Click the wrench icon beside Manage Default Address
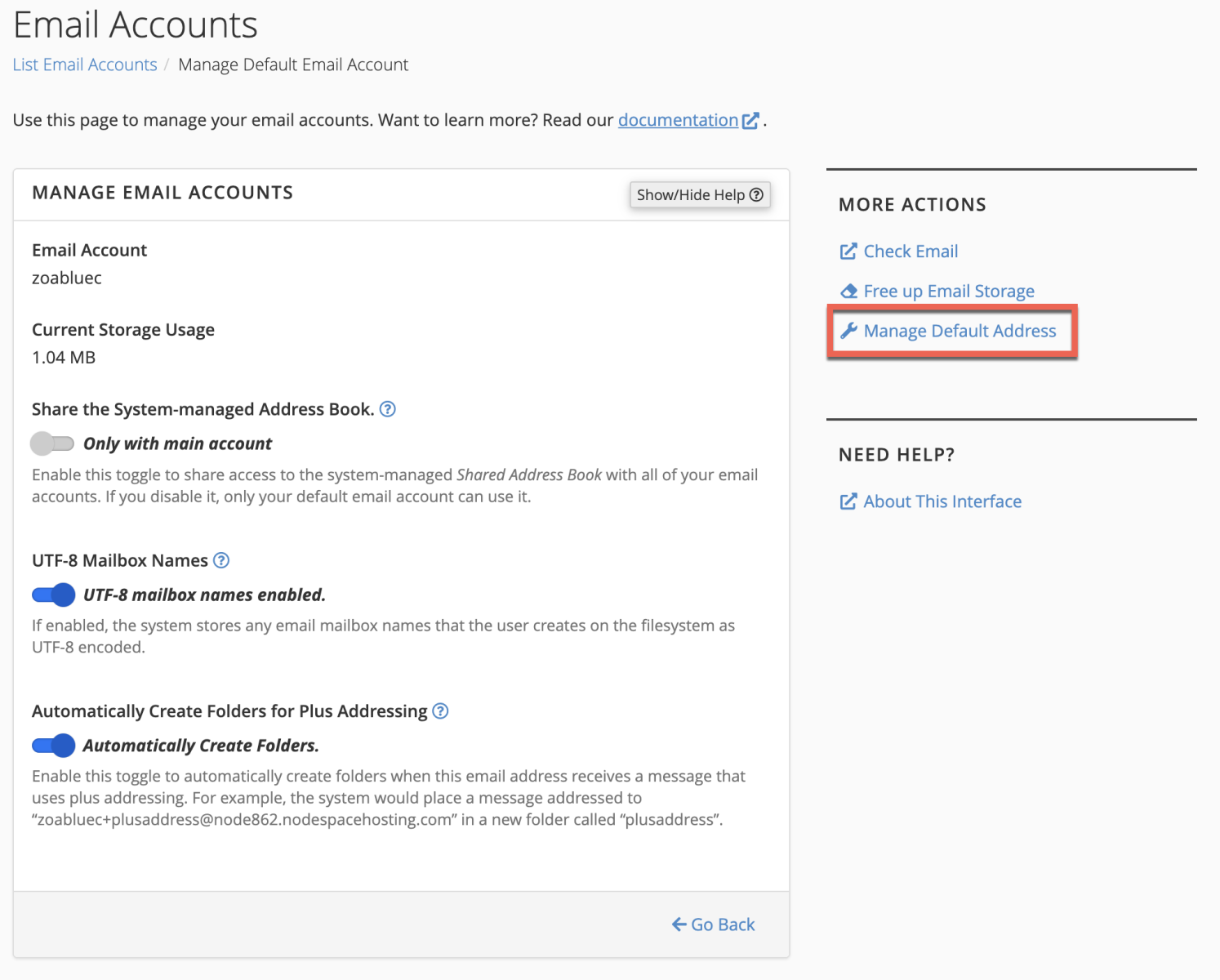The width and height of the screenshot is (1220, 980). (848, 331)
